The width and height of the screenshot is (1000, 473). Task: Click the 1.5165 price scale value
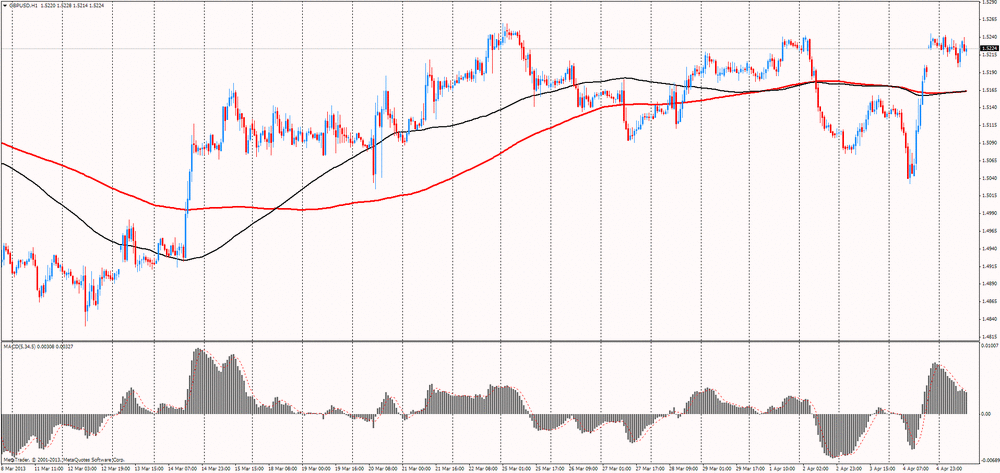[989, 91]
